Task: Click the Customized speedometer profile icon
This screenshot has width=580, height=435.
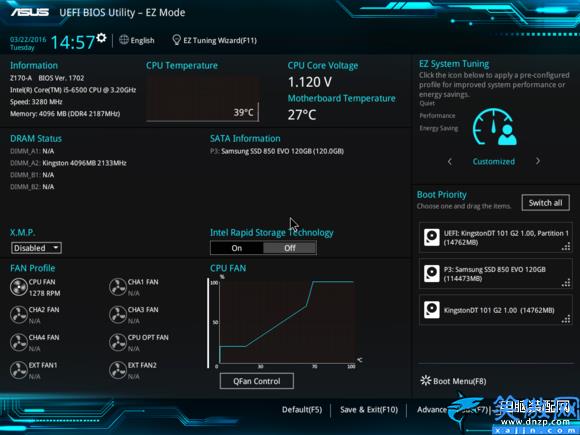Action: [x=495, y=127]
